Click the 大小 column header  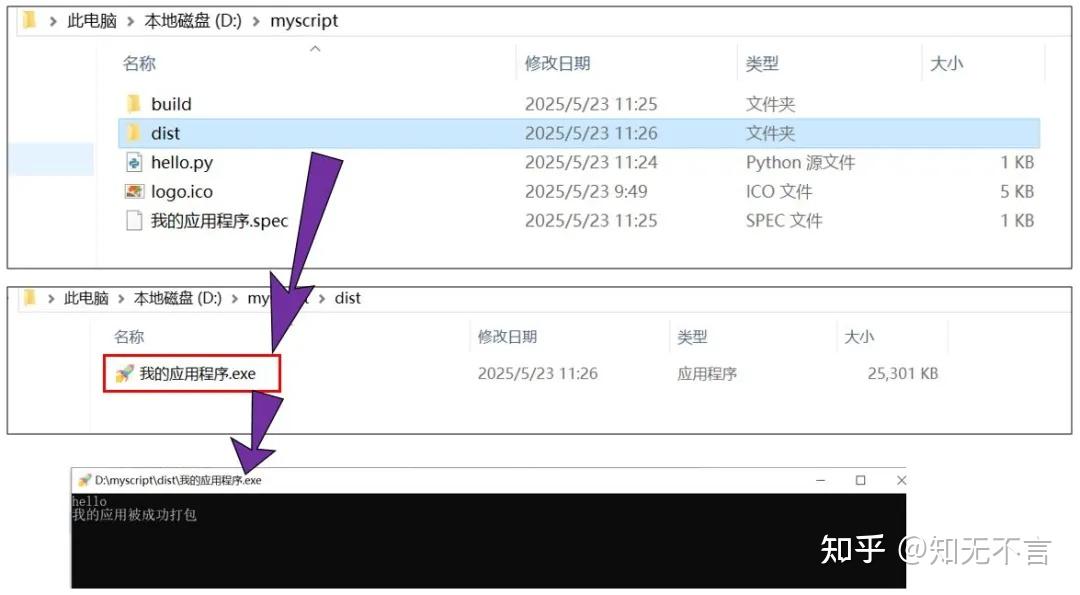pyautogui.click(x=946, y=63)
